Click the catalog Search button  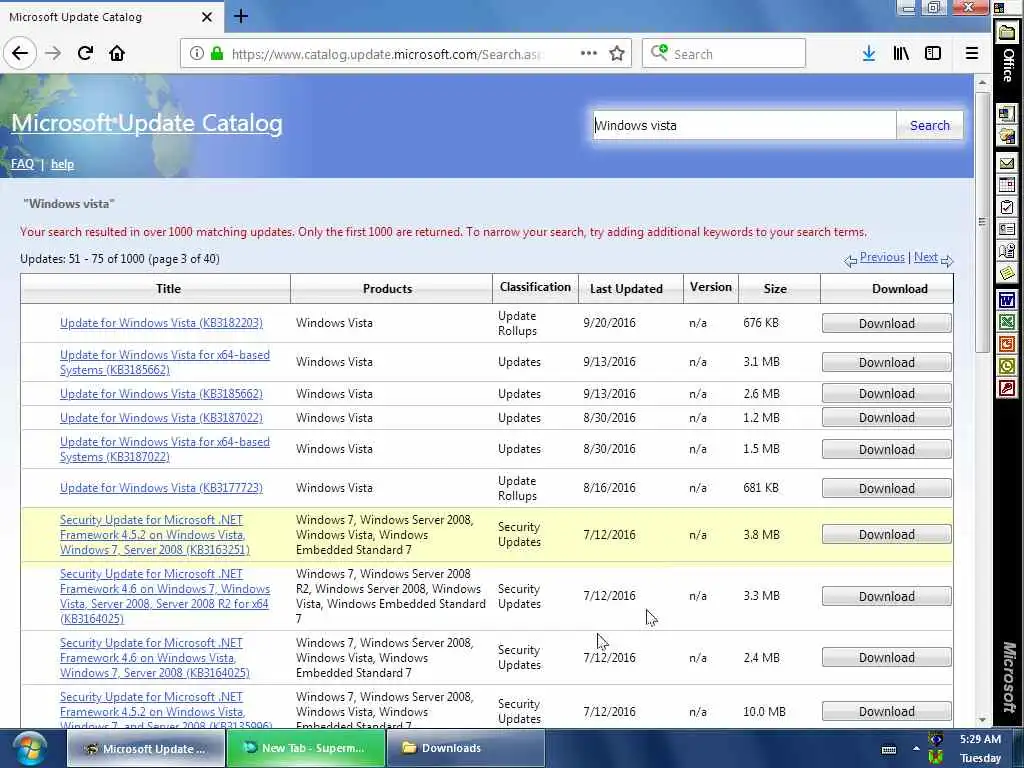pos(929,125)
